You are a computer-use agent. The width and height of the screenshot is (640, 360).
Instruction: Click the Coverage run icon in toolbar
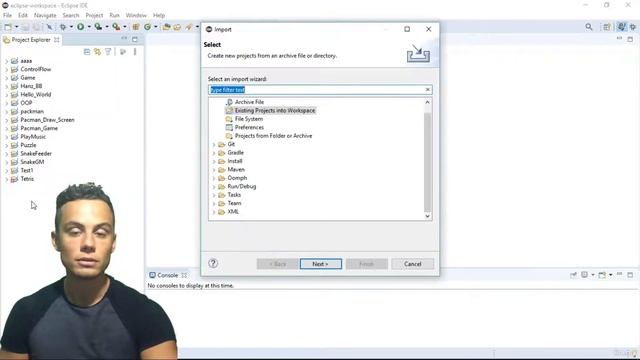pos(98,27)
